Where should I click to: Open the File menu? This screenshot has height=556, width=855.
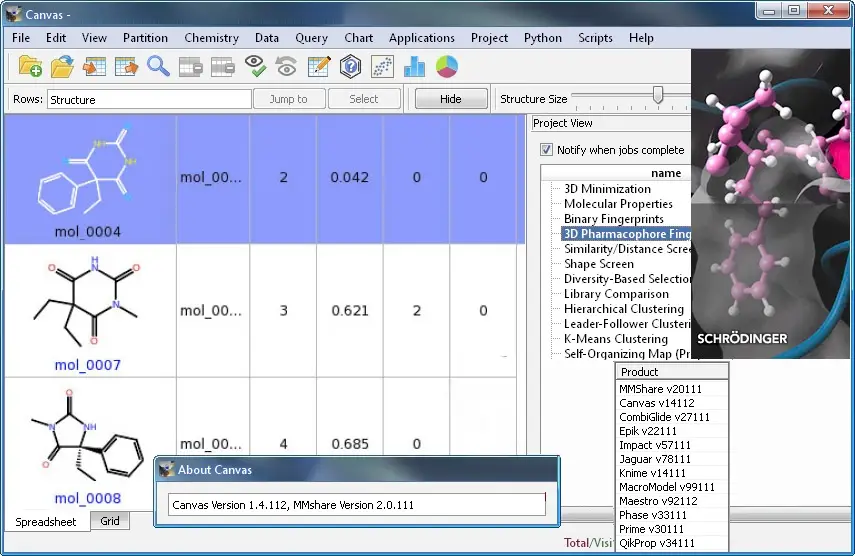21,38
